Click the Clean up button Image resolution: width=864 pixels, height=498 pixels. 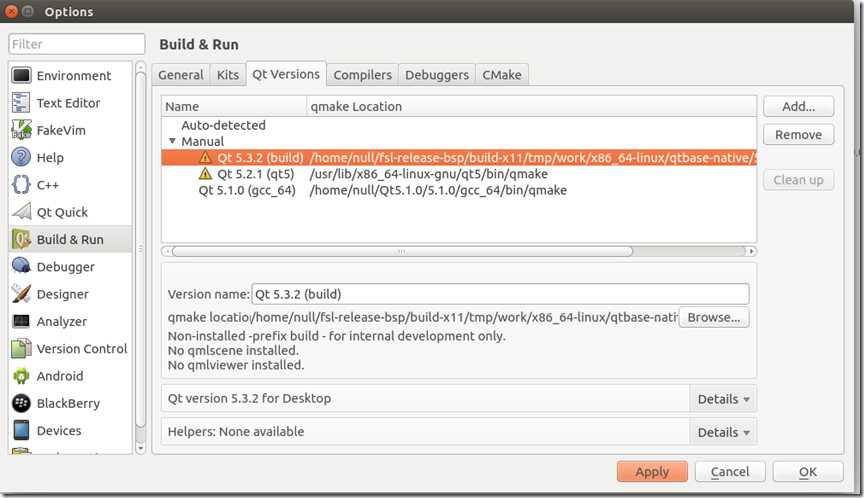[798, 180]
